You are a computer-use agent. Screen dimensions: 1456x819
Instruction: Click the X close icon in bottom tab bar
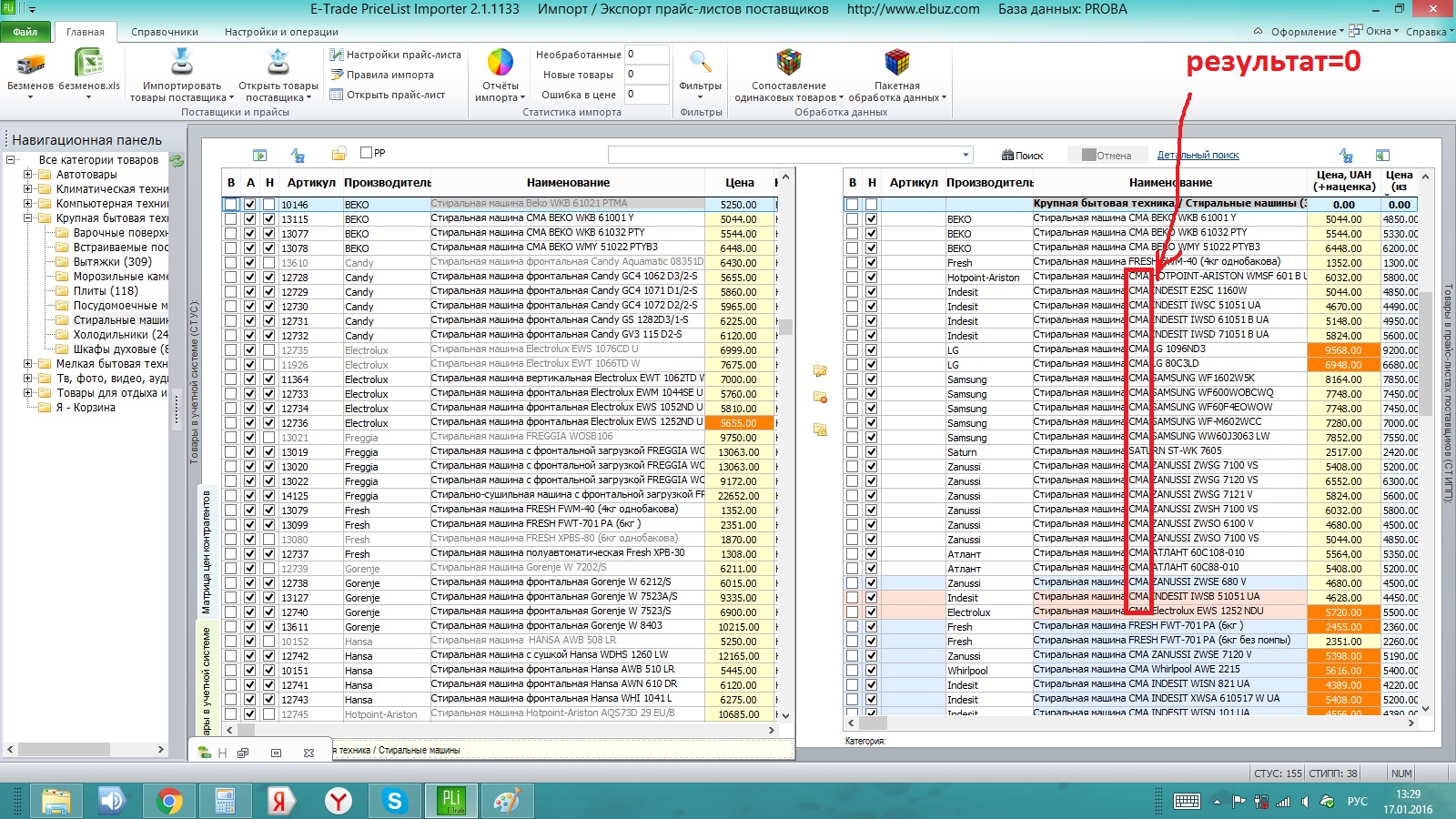click(x=308, y=753)
